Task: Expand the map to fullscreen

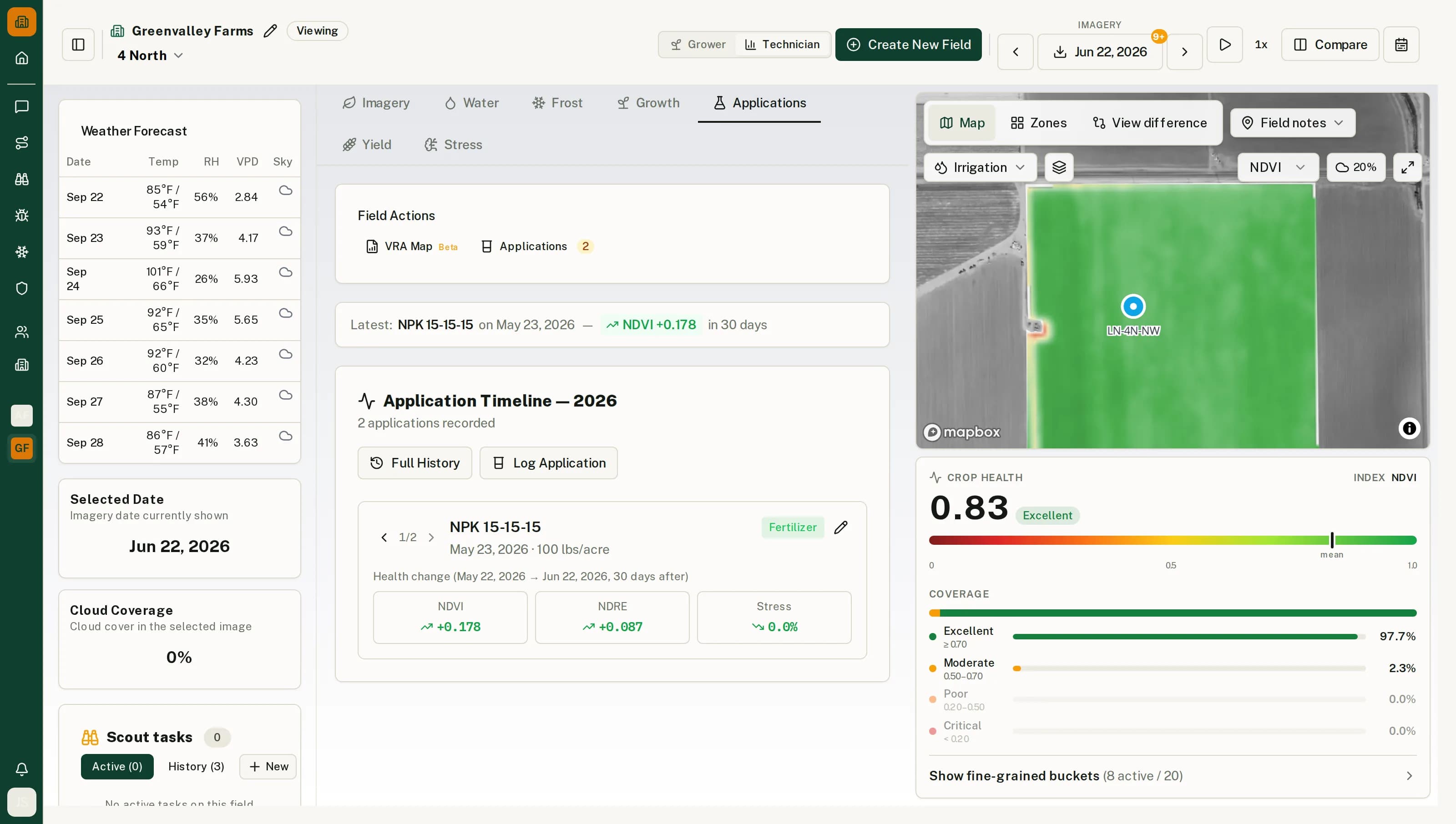Action: (x=1407, y=167)
